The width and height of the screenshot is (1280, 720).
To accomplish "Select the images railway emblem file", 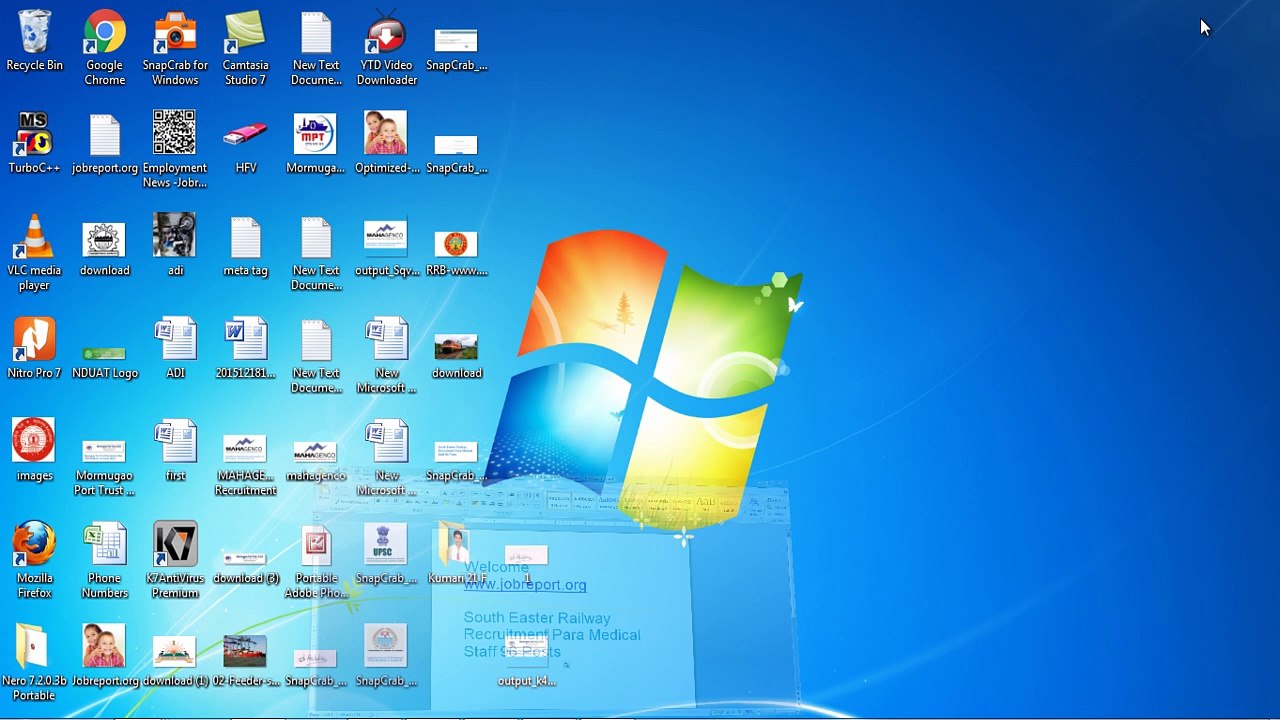I will click(34, 451).
